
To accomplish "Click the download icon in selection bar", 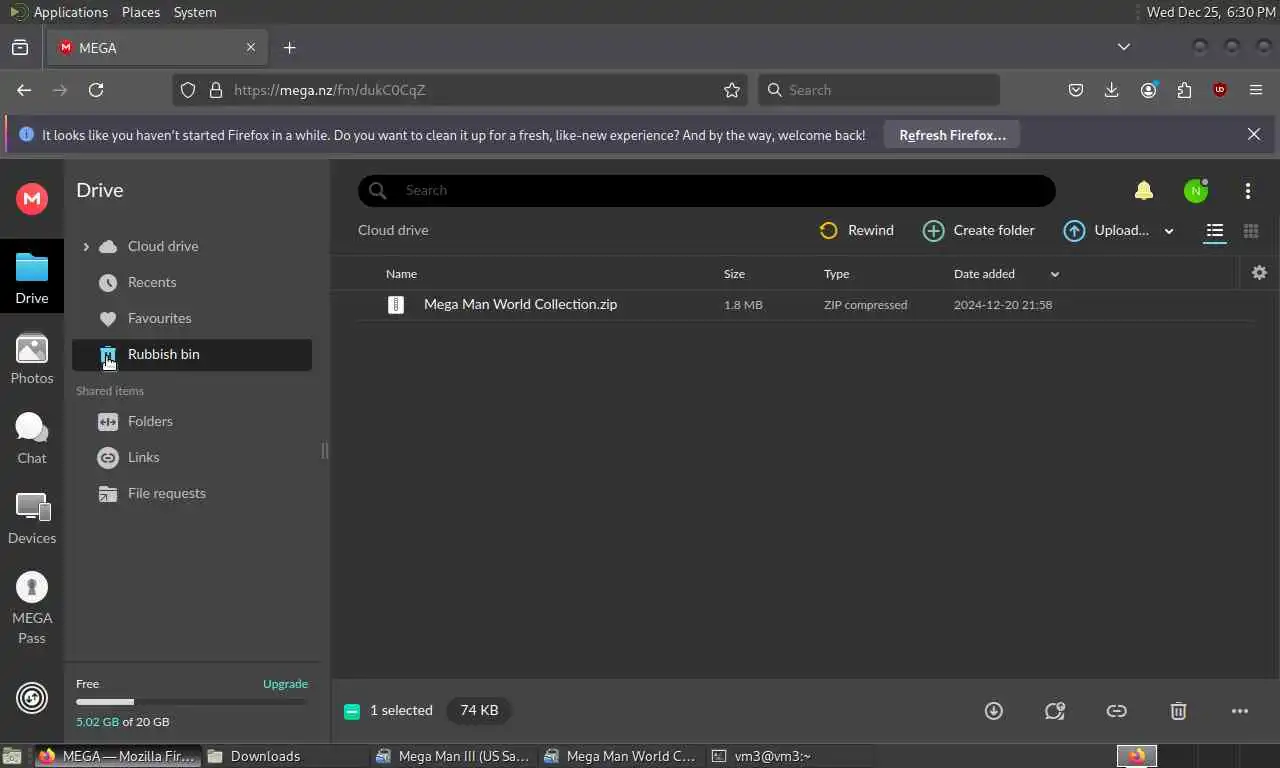I will coord(993,711).
